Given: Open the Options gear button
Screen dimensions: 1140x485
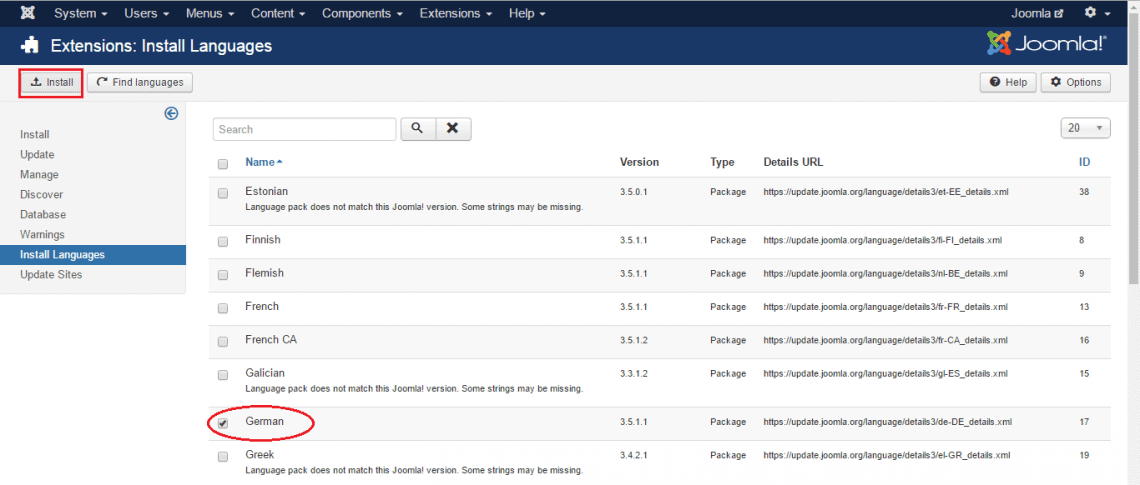Looking at the screenshot, I should 1075,82.
